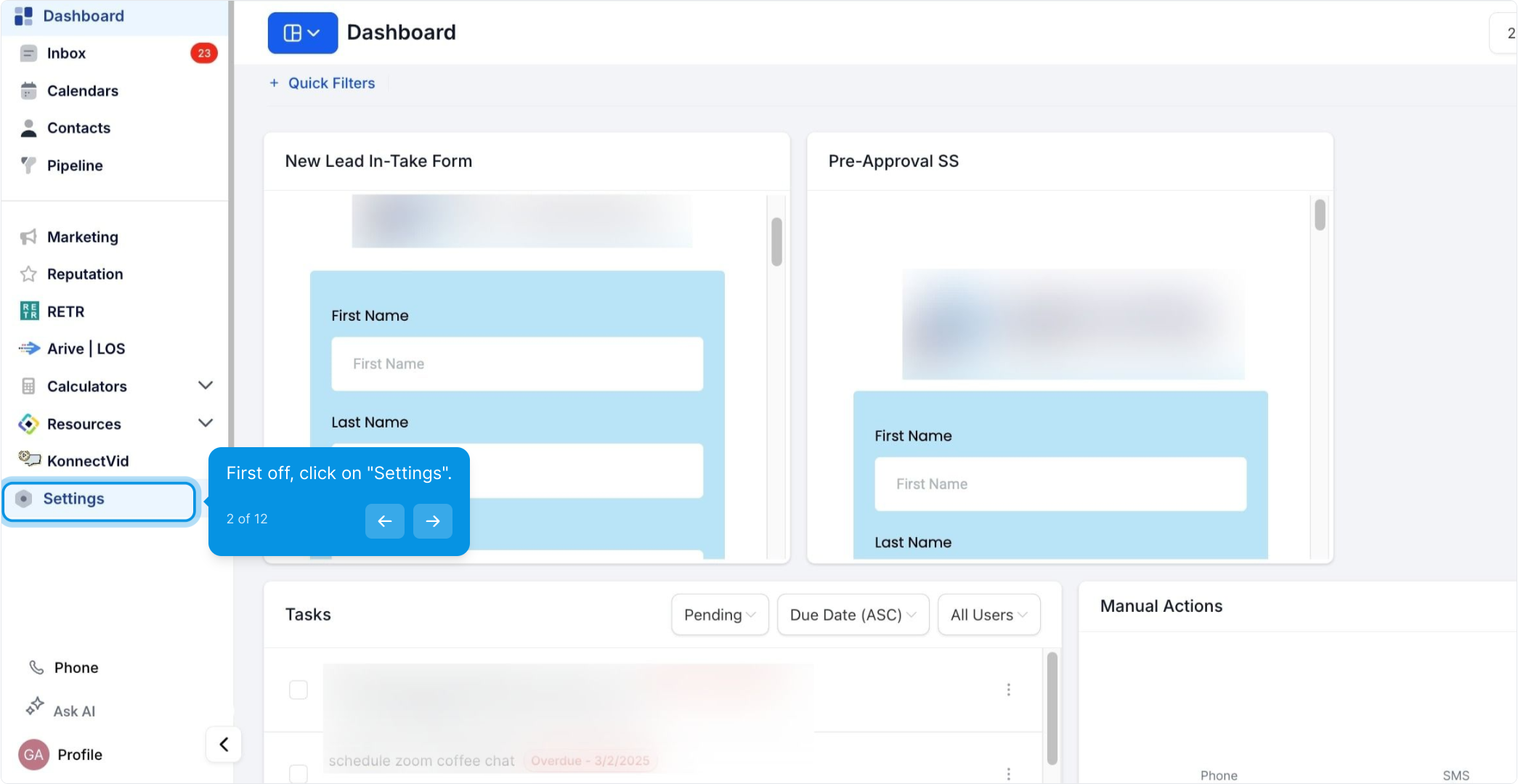This screenshot has height=784, width=1518.
Task: Click the New Lead form scrollbar handle
Action: pyautogui.click(x=776, y=242)
